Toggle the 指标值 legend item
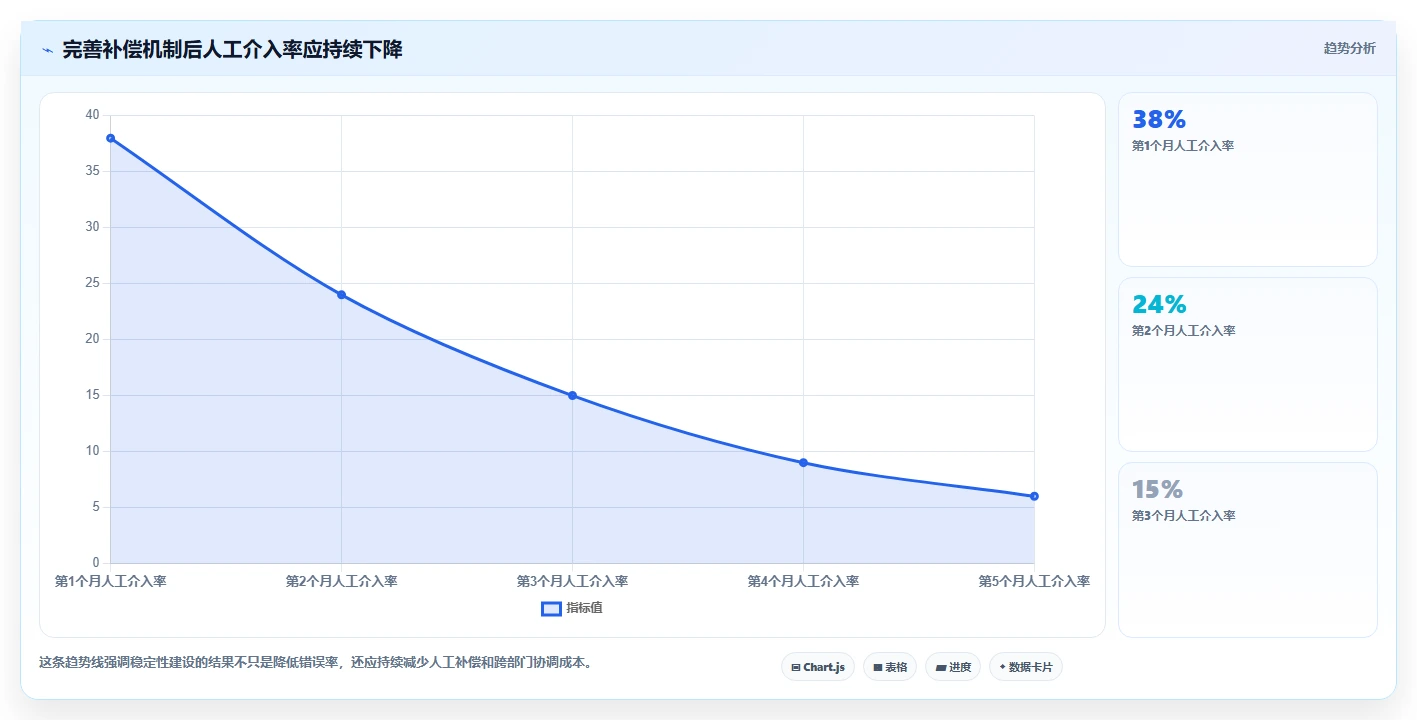 572,608
